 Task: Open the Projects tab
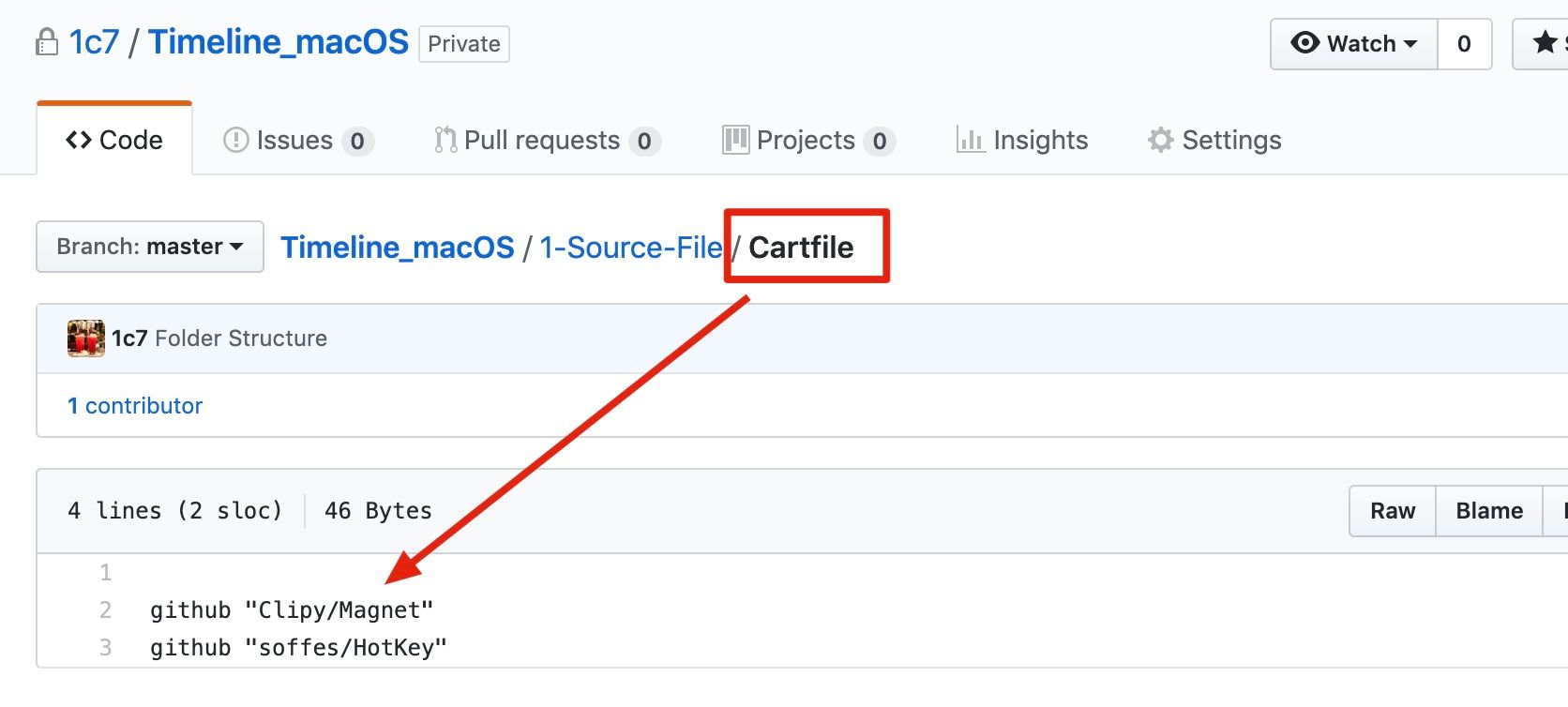[x=808, y=141]
